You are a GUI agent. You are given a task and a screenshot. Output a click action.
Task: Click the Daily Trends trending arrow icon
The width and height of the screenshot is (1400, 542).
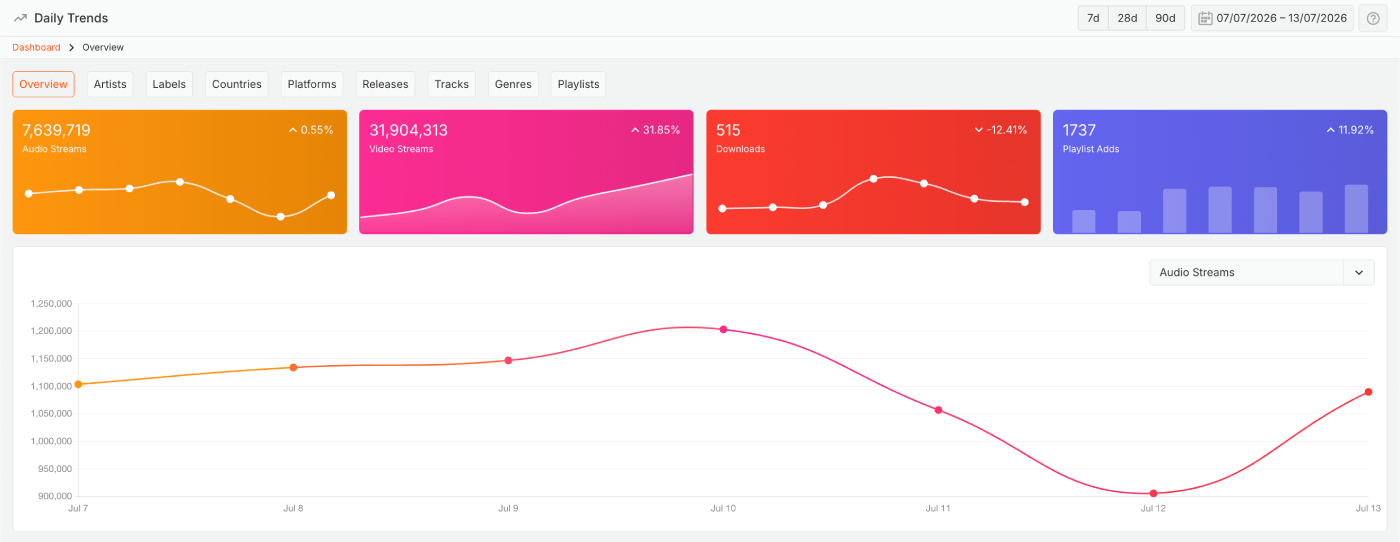[20, 18]
